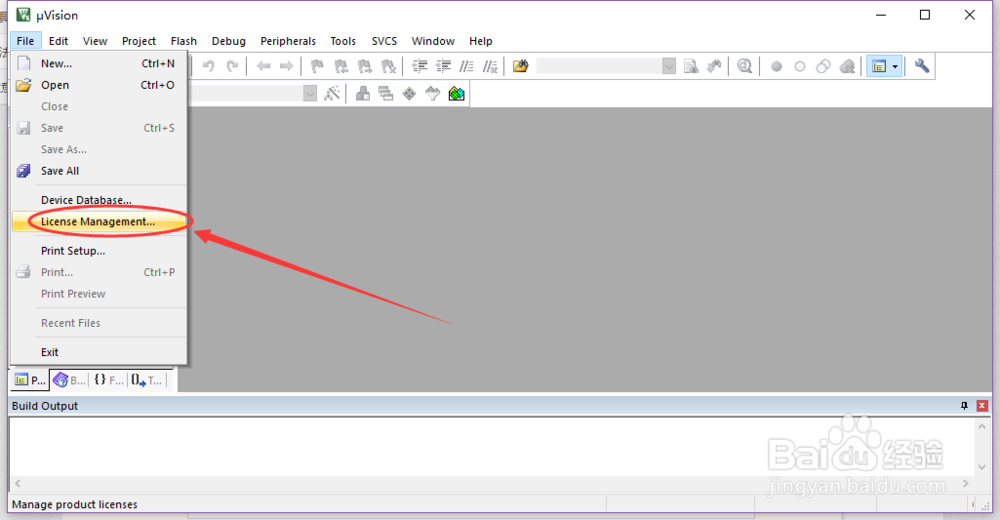1000x520 pixels.
Task: Click the Incremental Find binoculars icon
Action: pos(714,66)
